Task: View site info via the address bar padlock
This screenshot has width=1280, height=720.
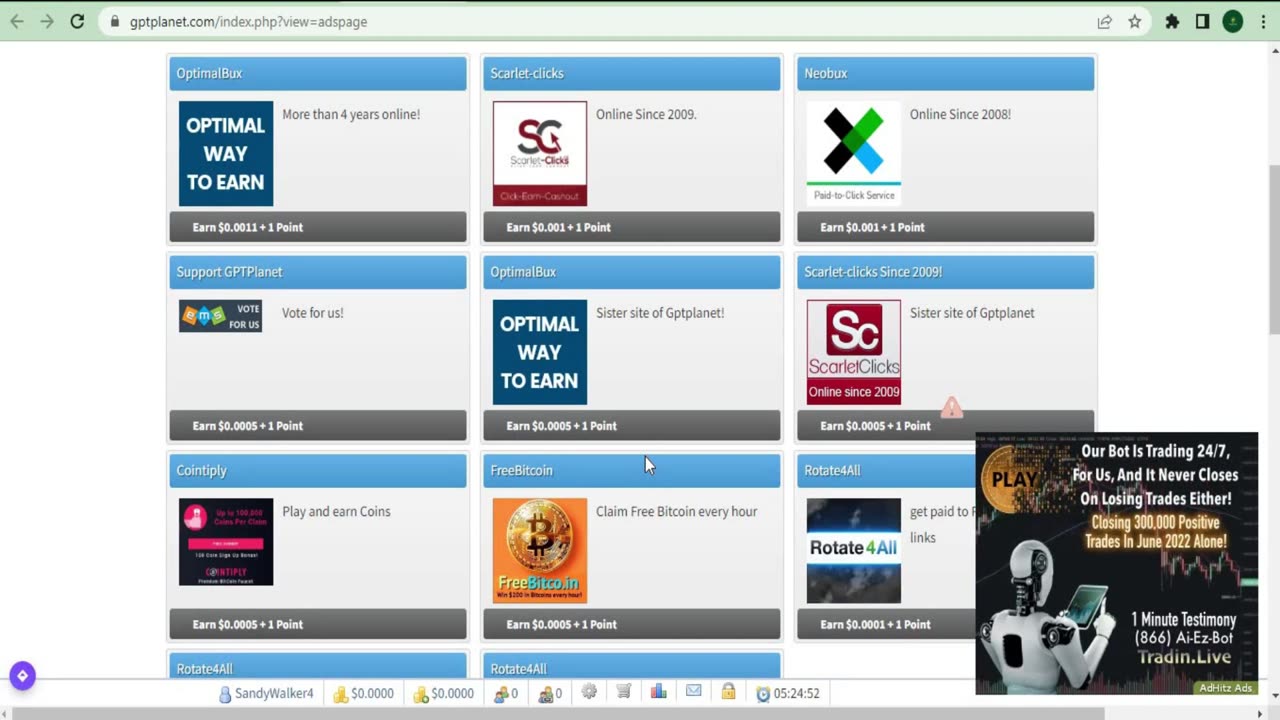Action: coord(116,22)
